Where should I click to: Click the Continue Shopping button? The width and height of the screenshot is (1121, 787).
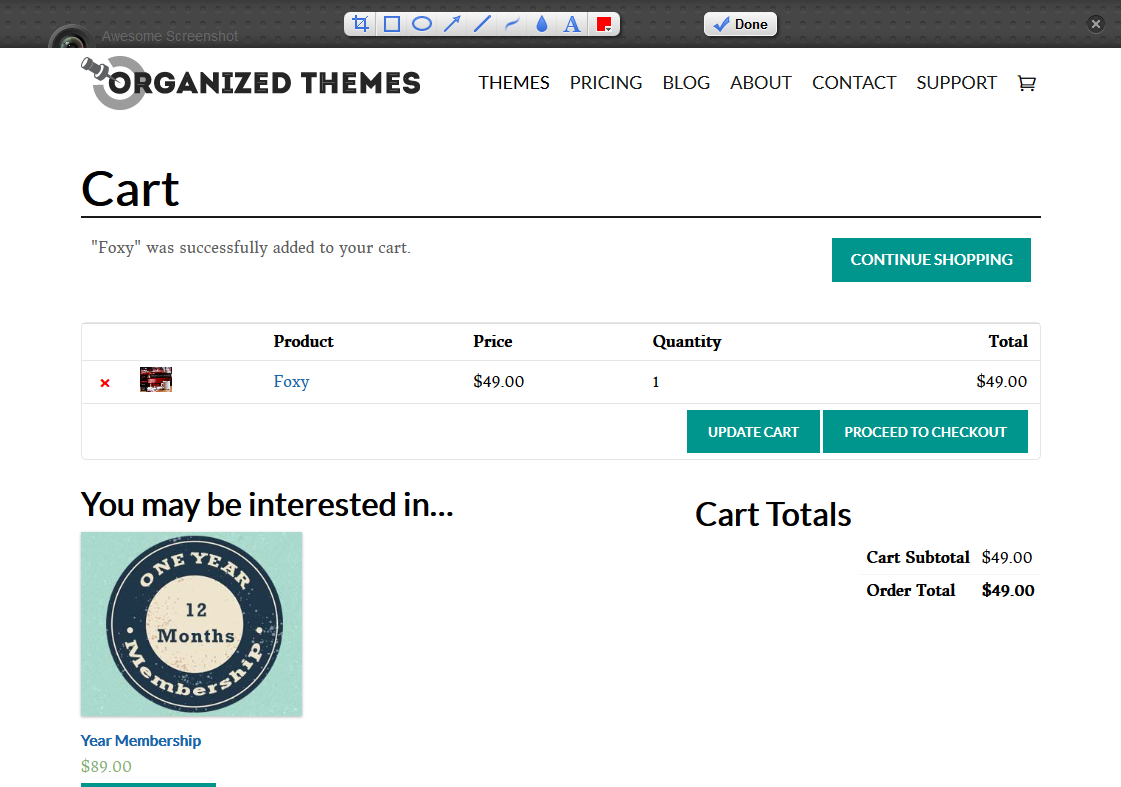click(x=931, y=260)
